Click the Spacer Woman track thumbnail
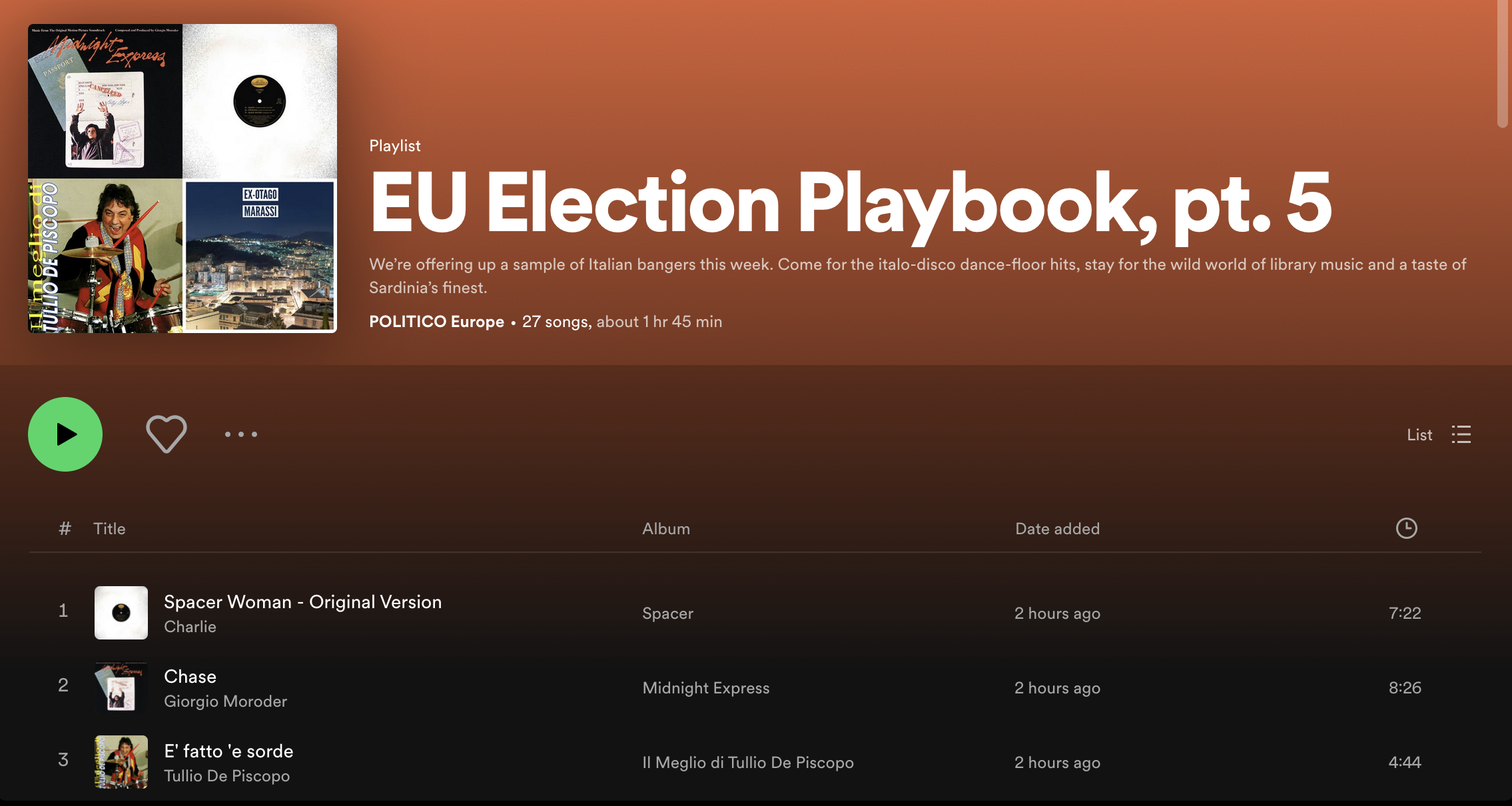 tap(121, 613)
